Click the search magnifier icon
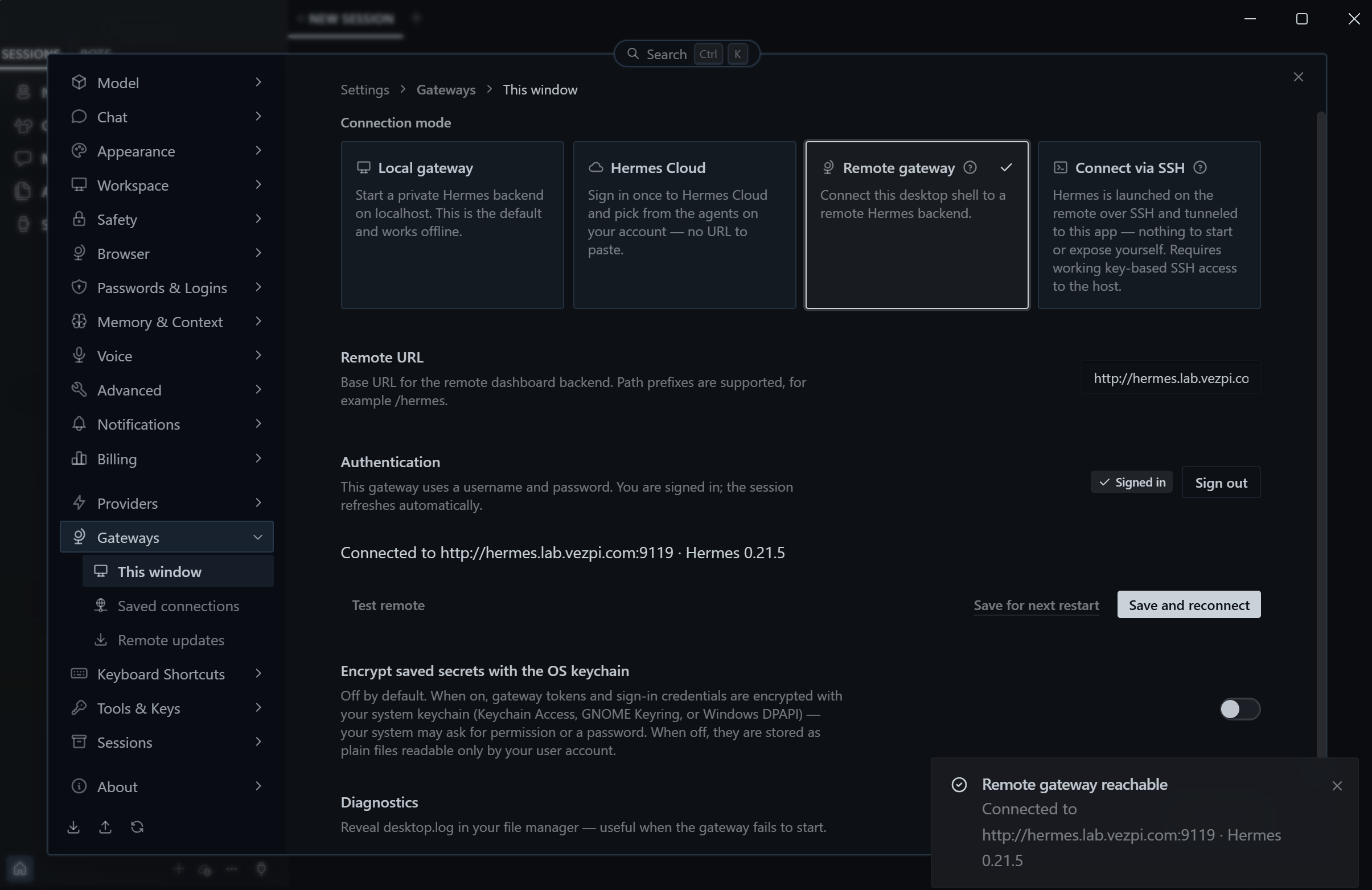 tap(632, 53)
